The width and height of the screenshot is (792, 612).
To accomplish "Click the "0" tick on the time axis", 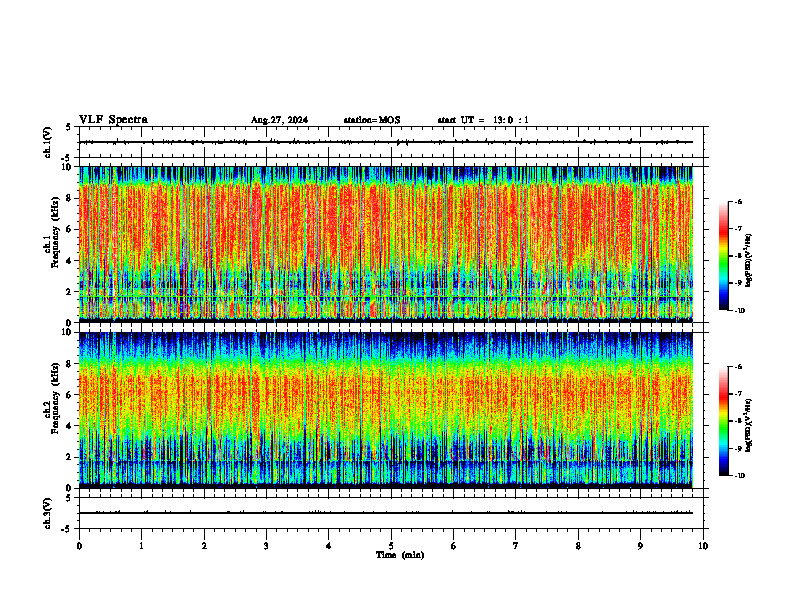I will (79, 546).
